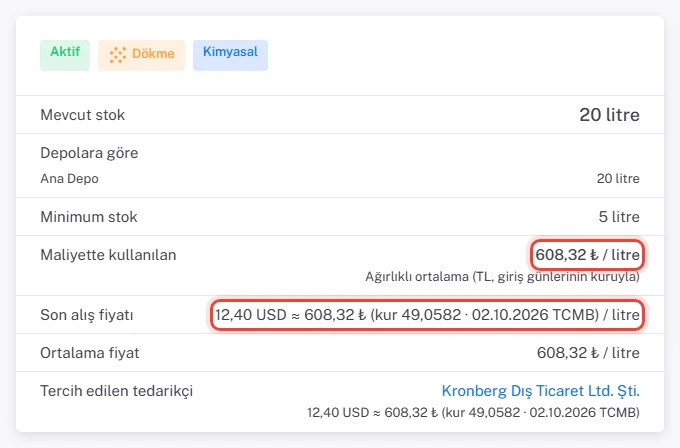Screen dimensions: 680x448
Task: Select Son alış fiyatı 12,40 USD value
Action: (427, 315)
